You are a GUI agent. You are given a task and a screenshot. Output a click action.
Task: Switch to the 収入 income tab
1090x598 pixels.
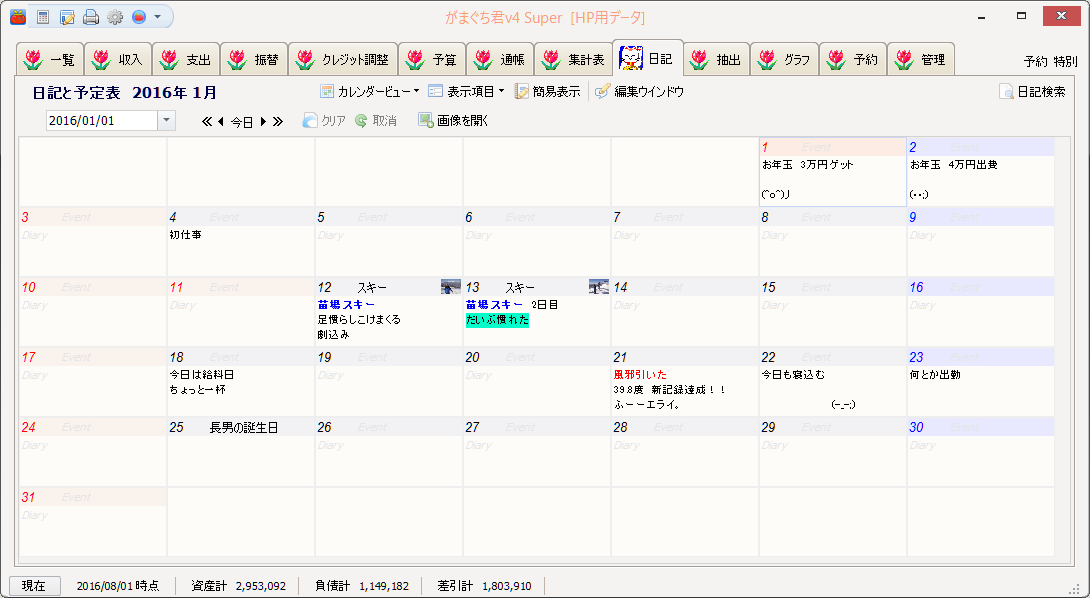pyautogui.click(x=118, y=60)
